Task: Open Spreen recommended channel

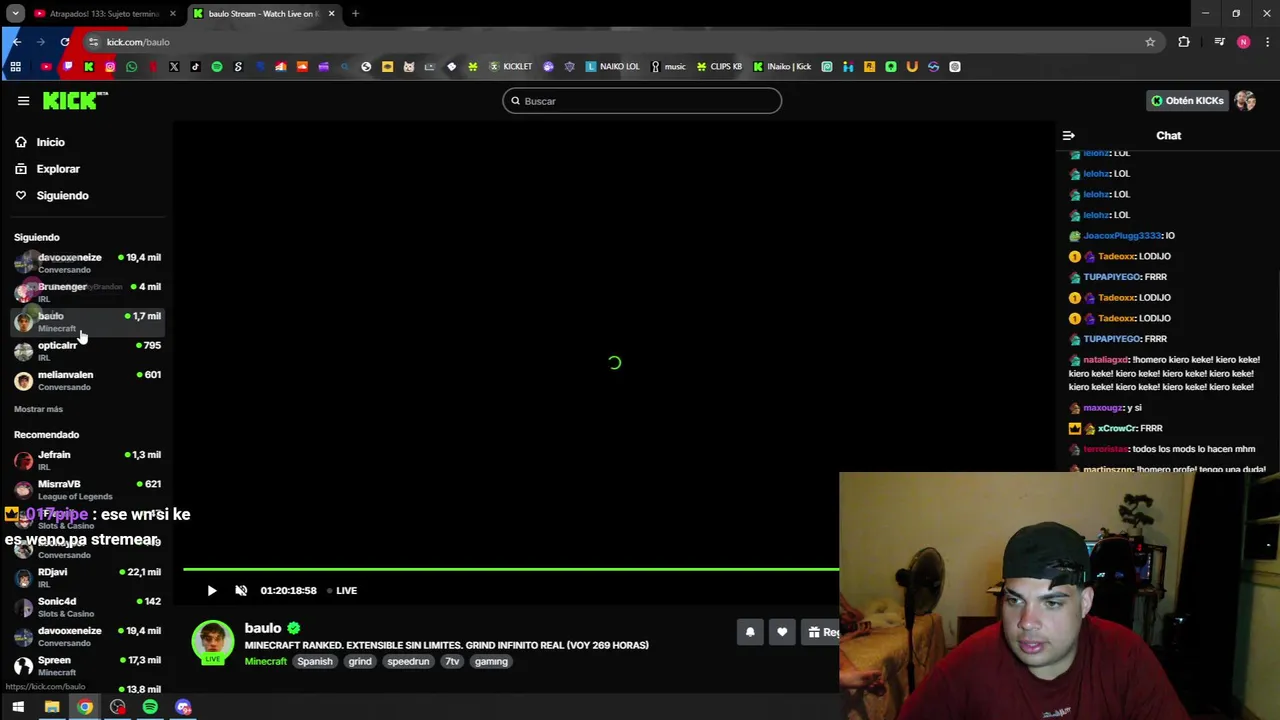Action: (x=88, y=665)
